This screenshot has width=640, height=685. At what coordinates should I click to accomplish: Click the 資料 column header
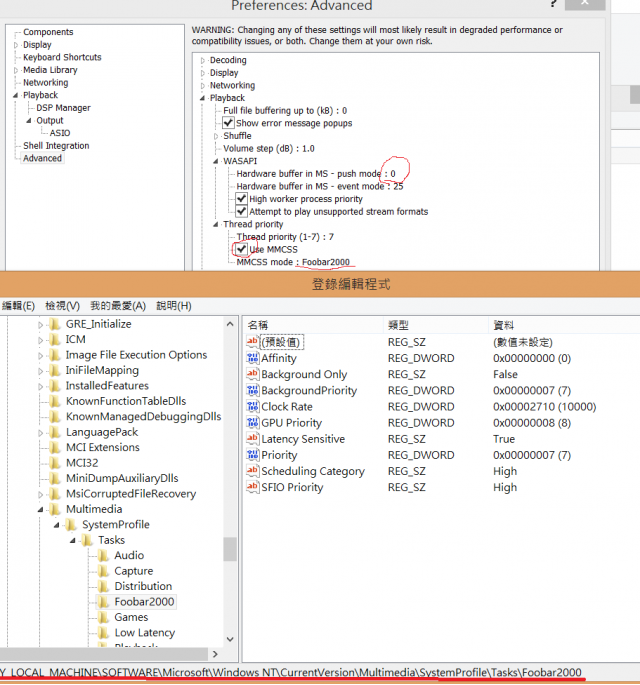click(564, 325)
